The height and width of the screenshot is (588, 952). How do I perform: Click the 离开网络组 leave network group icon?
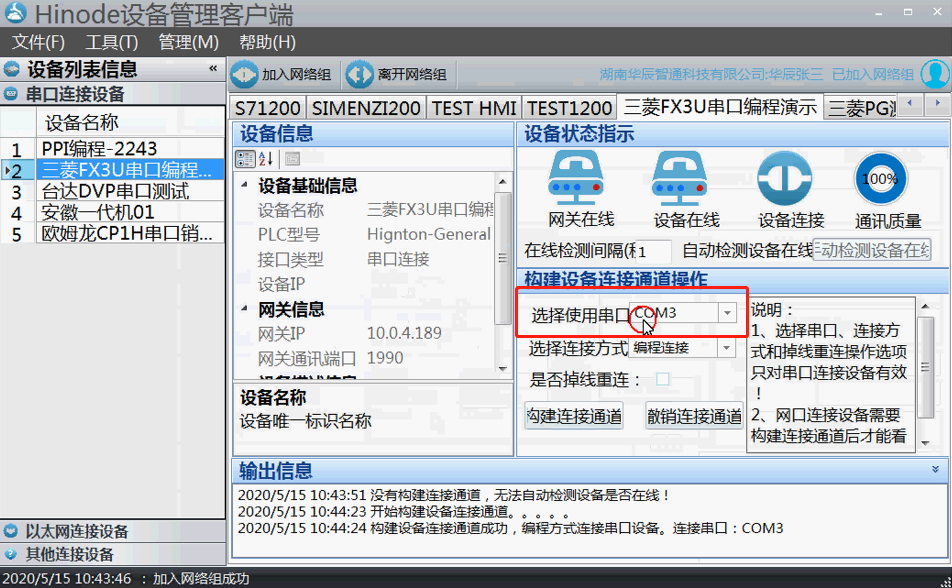[360, 75]
